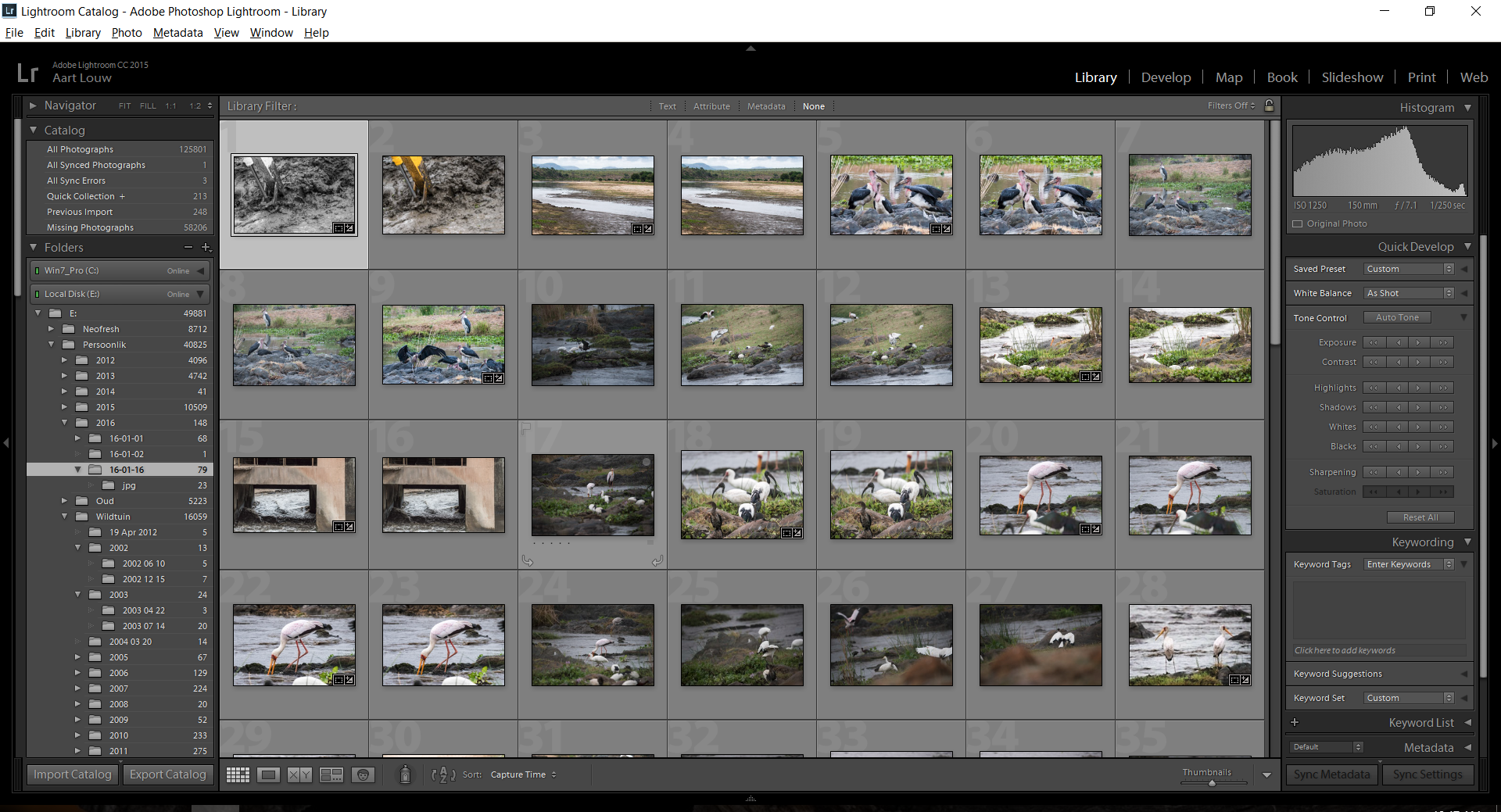Image resolution: width=1501 pixels, height=812 pixels.
Task: Open the Metadata menu
Action: tap(177, 33)
